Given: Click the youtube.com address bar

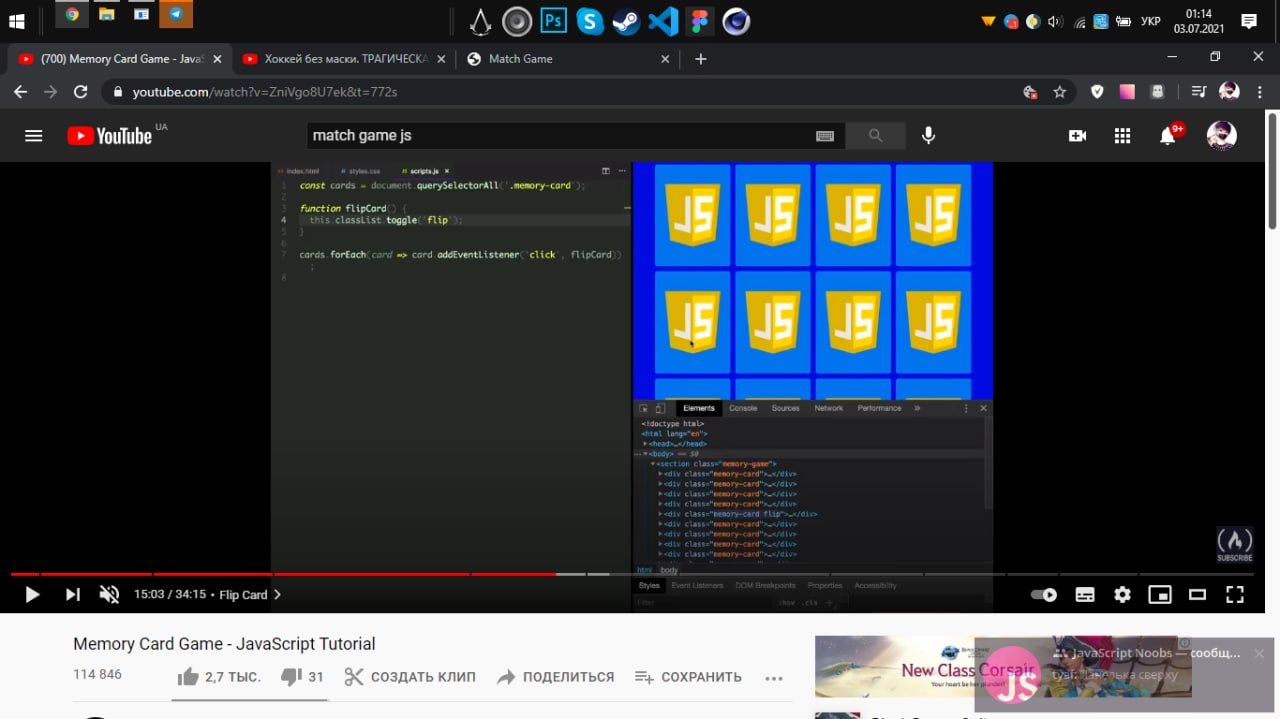Looking at the screenshot, I should (560, 92).
